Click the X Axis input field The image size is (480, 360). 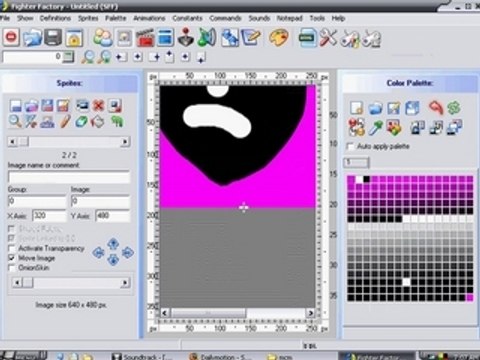(49, 216)
